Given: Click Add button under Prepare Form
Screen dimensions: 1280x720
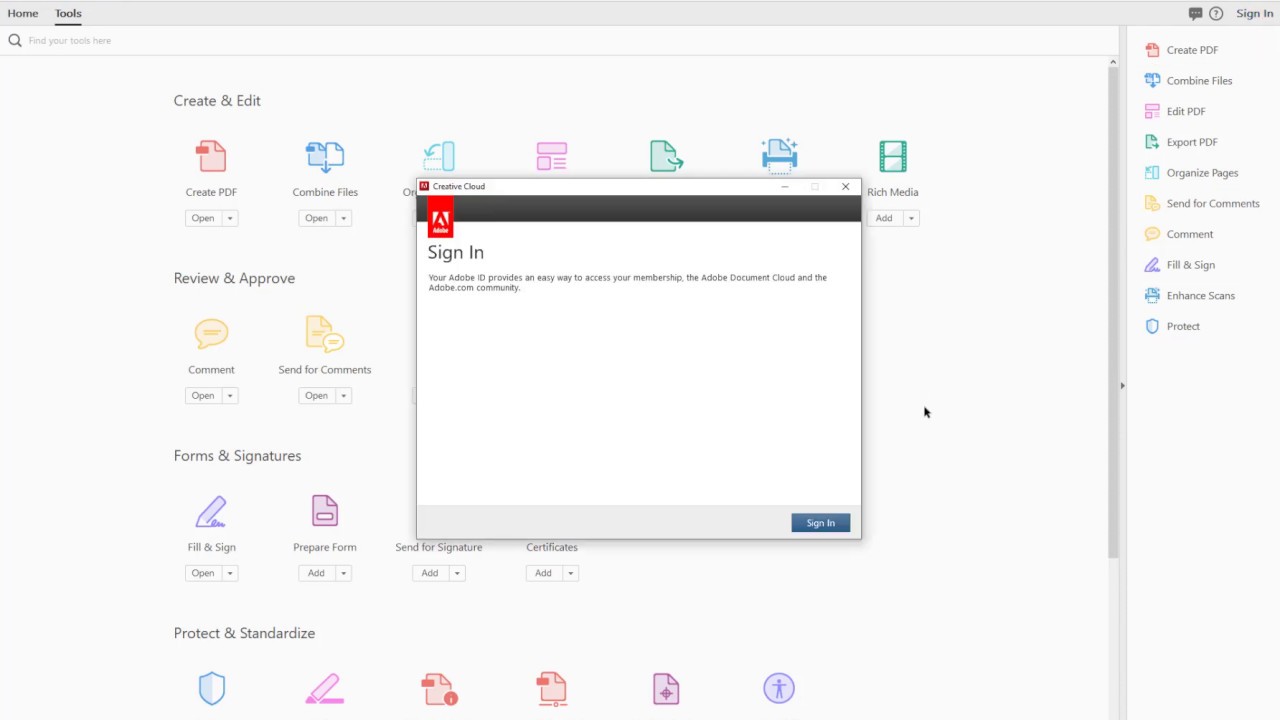Looking at the screenshot, I should pos(316,573).
